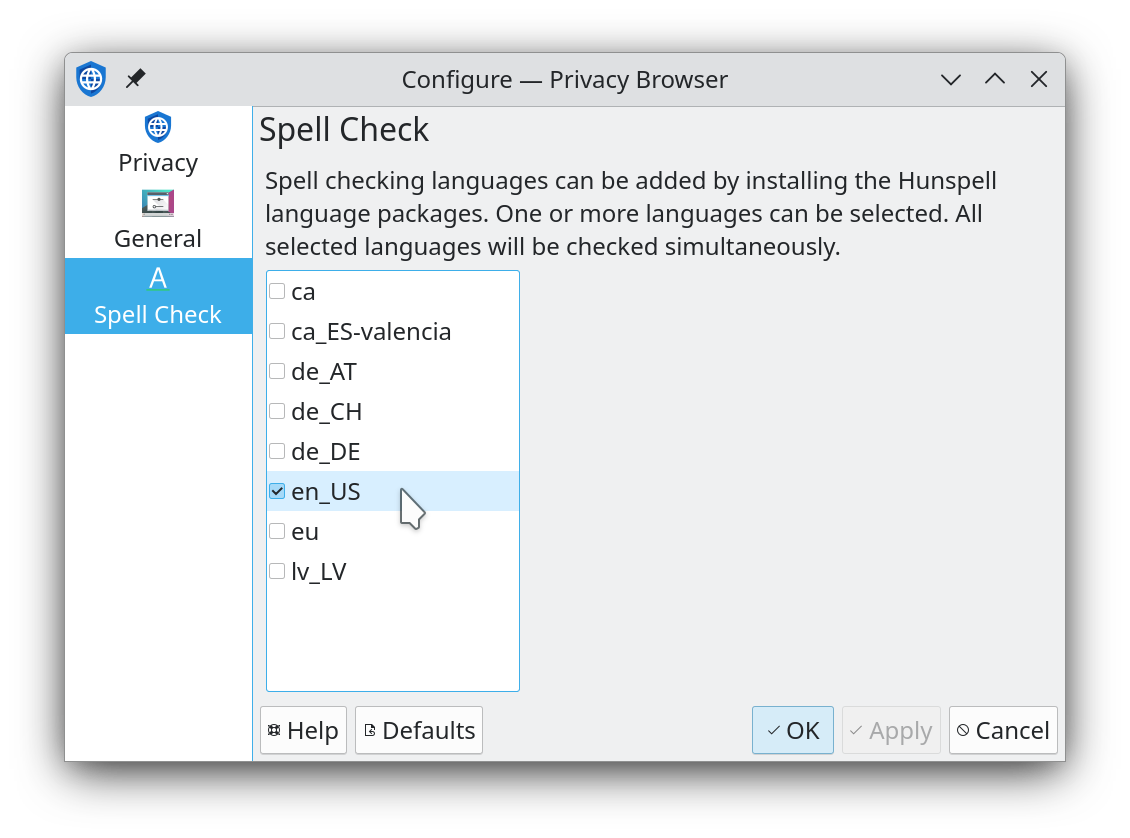Select the Spell Check sidebar icon
The height and width of the screenshot is (838, 1130).
(158, 278)
